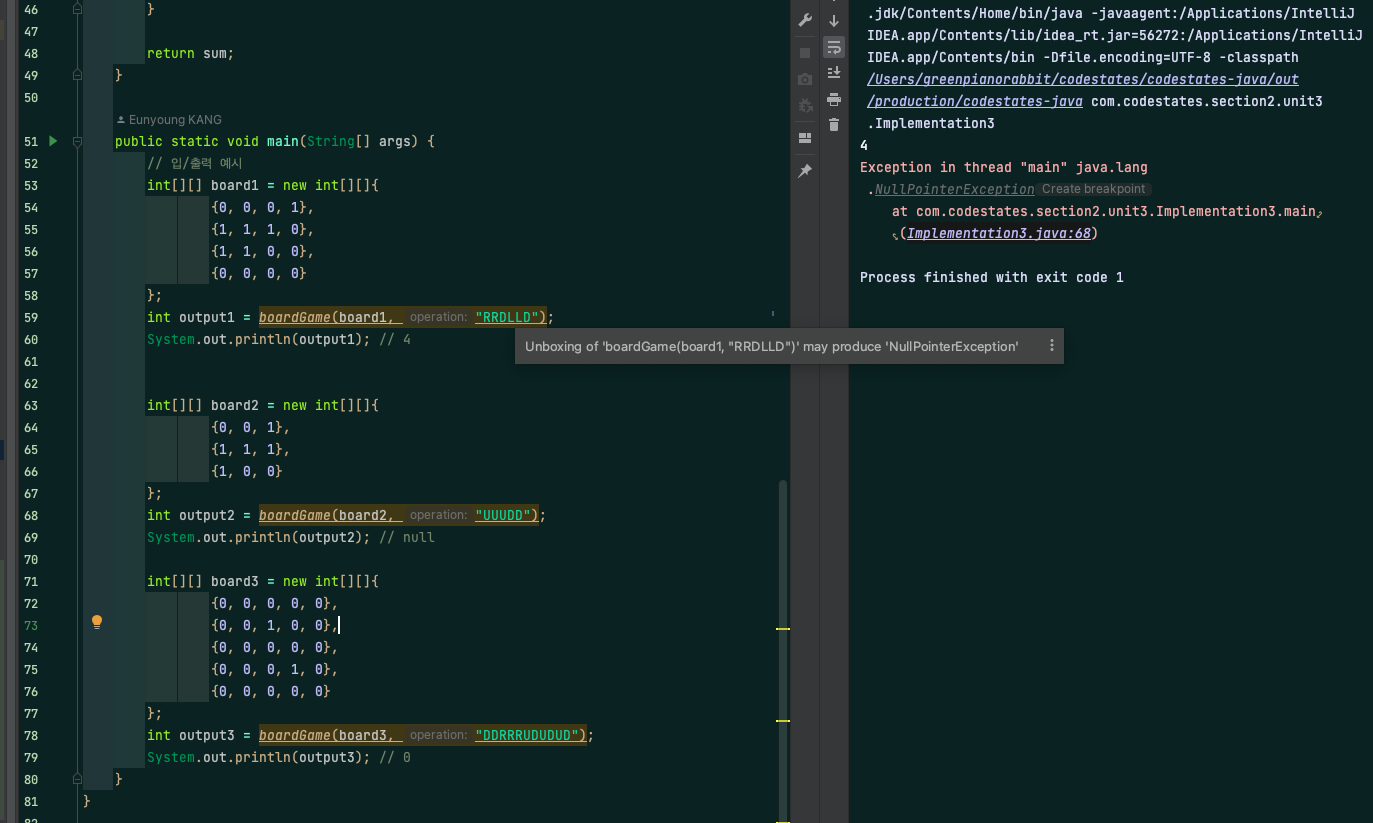Open the /production/codestates-java path link
Screen dimensions: 1373x823
975,101
